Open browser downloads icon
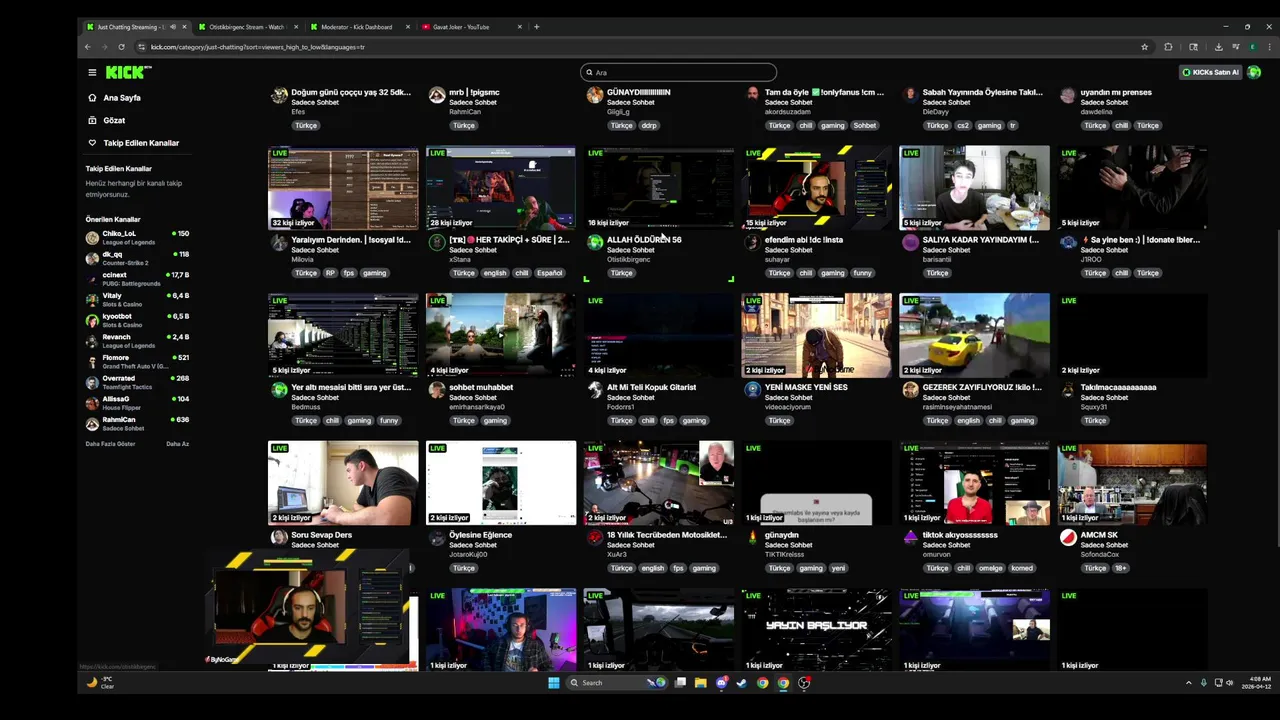1280x720 pixels. tap(1218, 47)
